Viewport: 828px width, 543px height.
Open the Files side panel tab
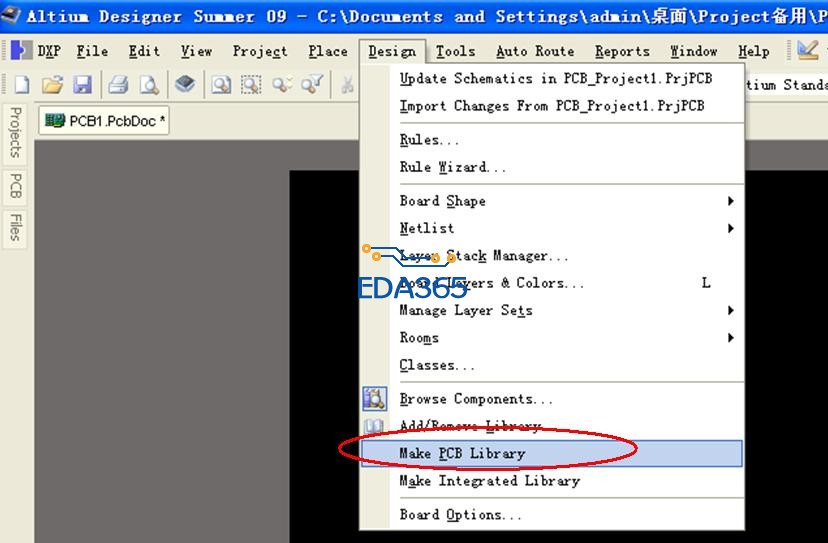click(x=15, y=227)
